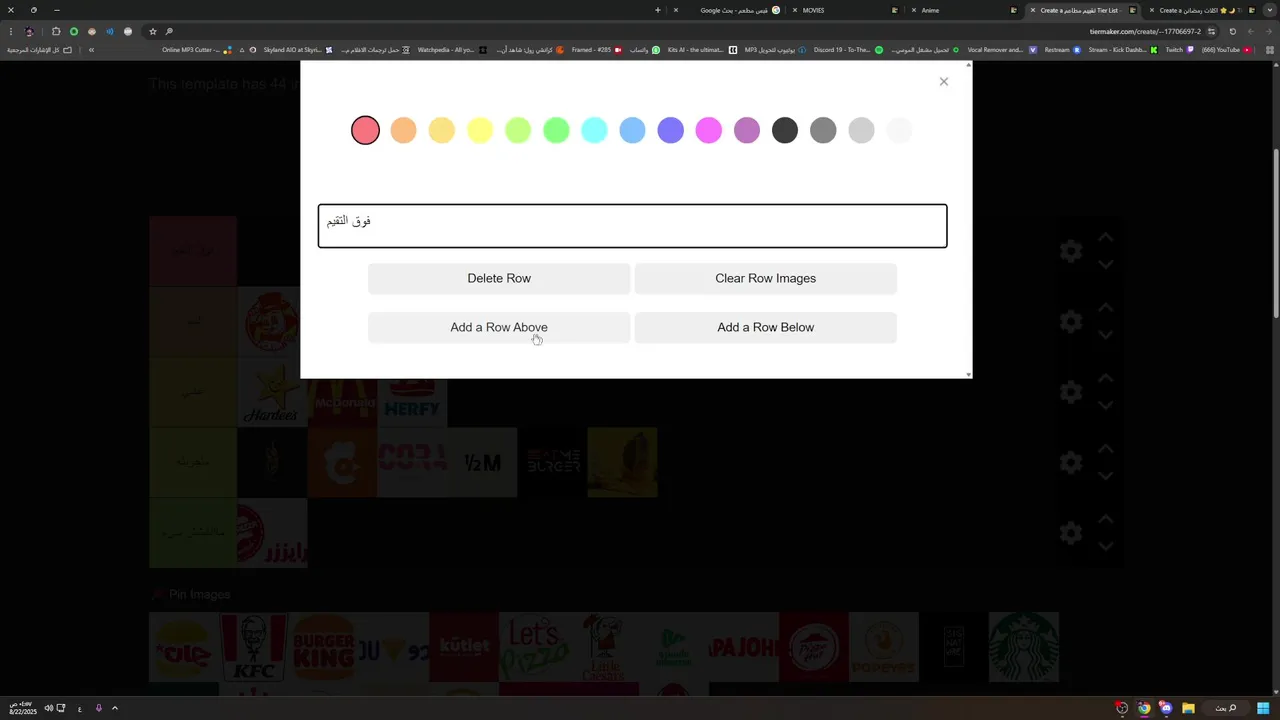Move top tier row down arrow
The width and height of the screenshot is (1280, 720).
1106,264
